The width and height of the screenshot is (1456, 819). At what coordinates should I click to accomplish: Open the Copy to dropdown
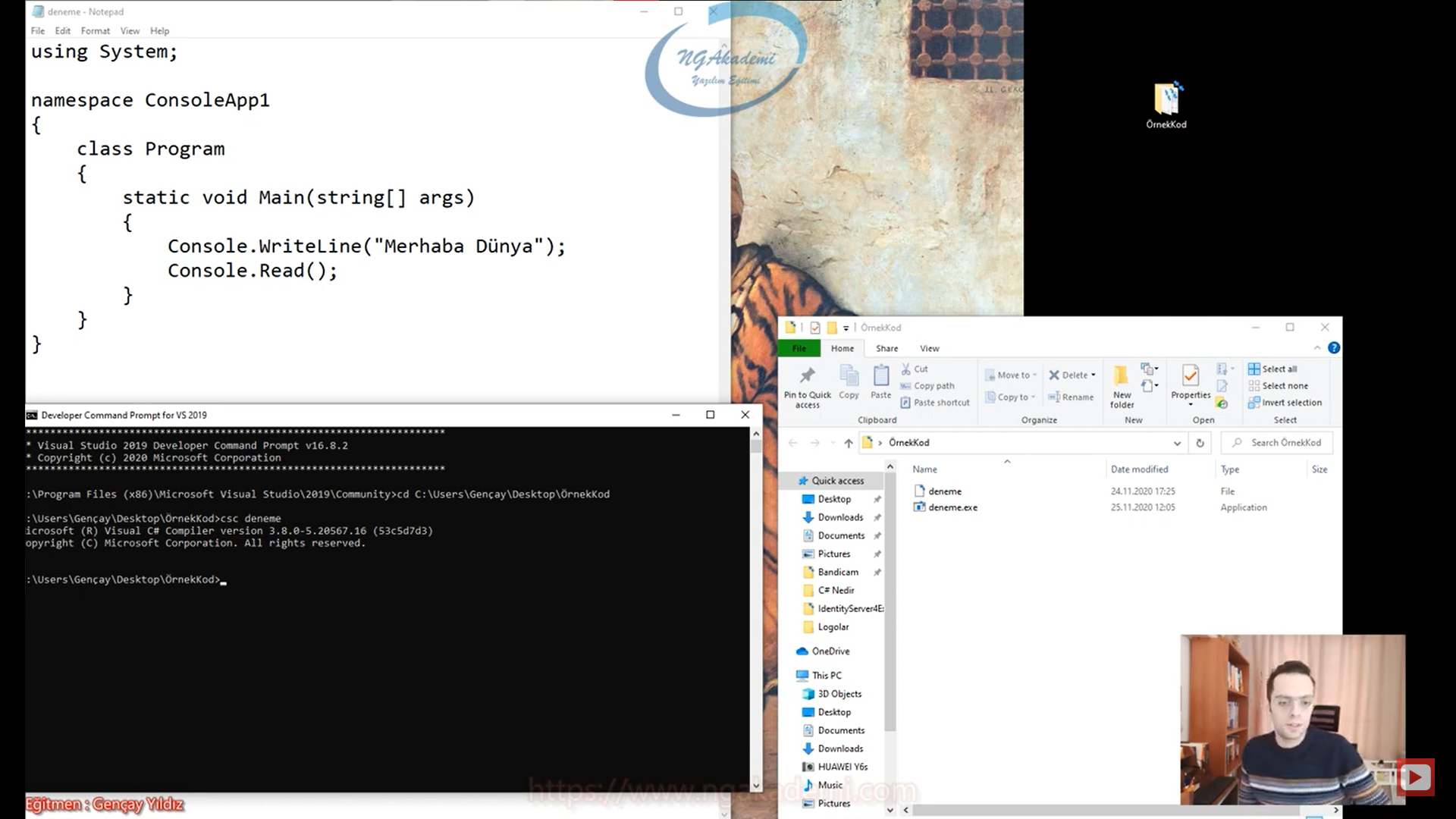[x=1010, y=397]
